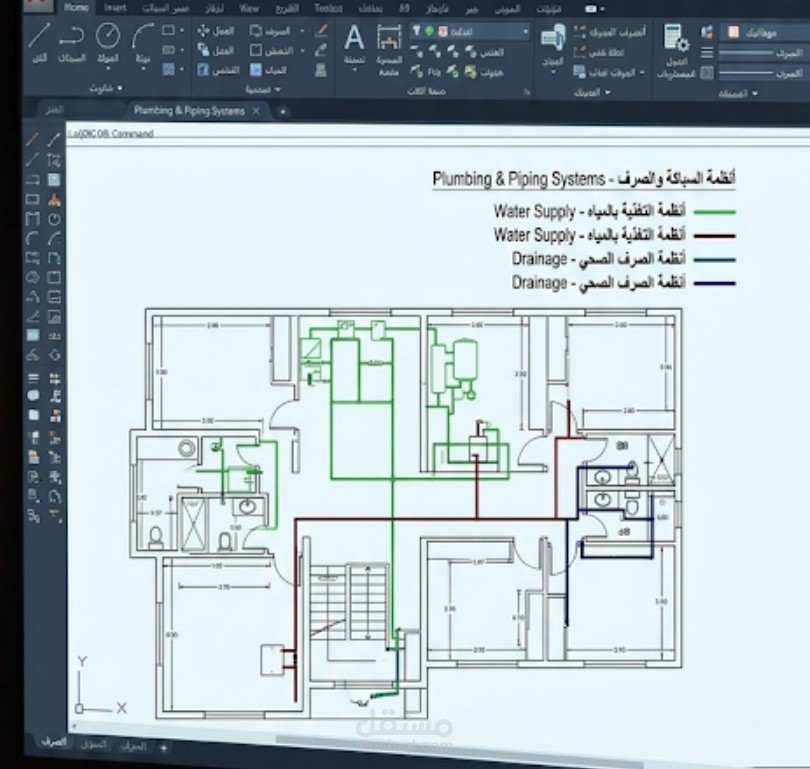The height and width of the screenshot is (769, 810).
Task: Click the UCS X-Y axis icon
Action: click(100, 686)
